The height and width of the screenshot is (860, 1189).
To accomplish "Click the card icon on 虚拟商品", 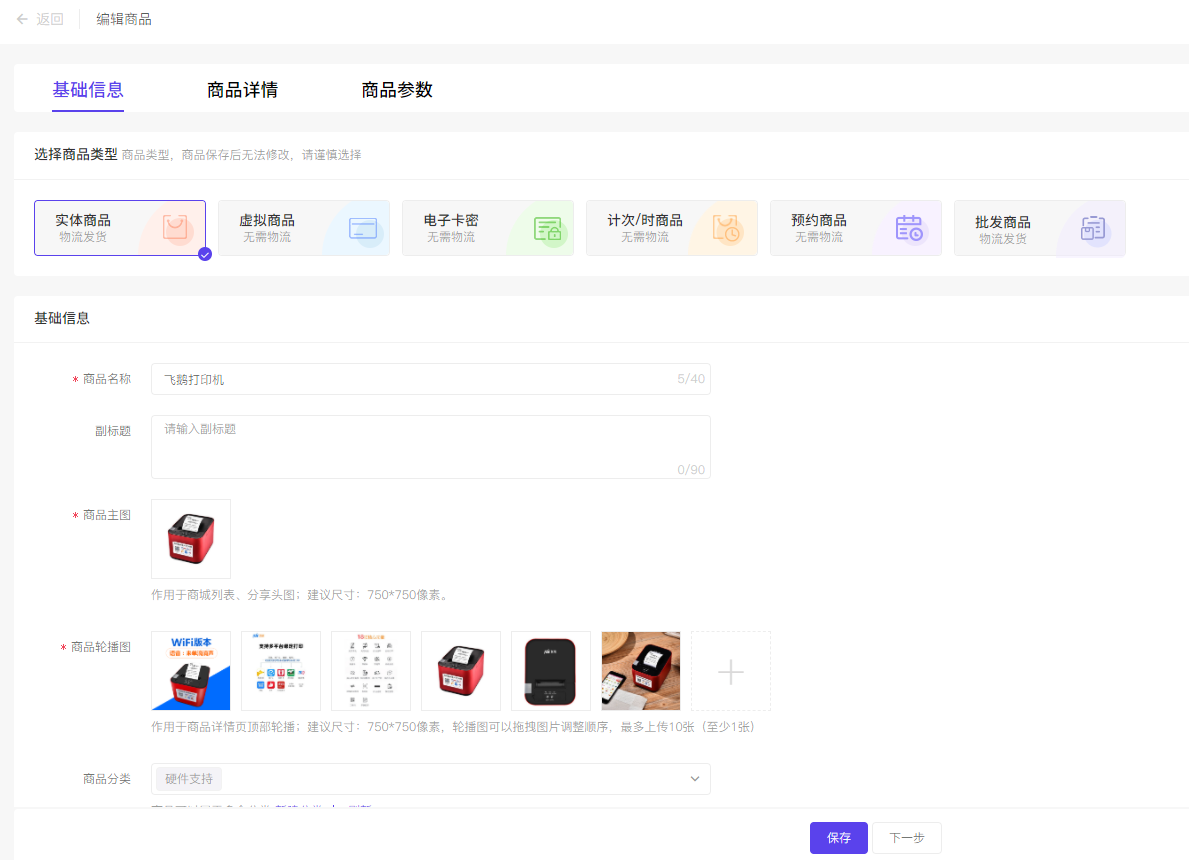I will tap(363, 228).
